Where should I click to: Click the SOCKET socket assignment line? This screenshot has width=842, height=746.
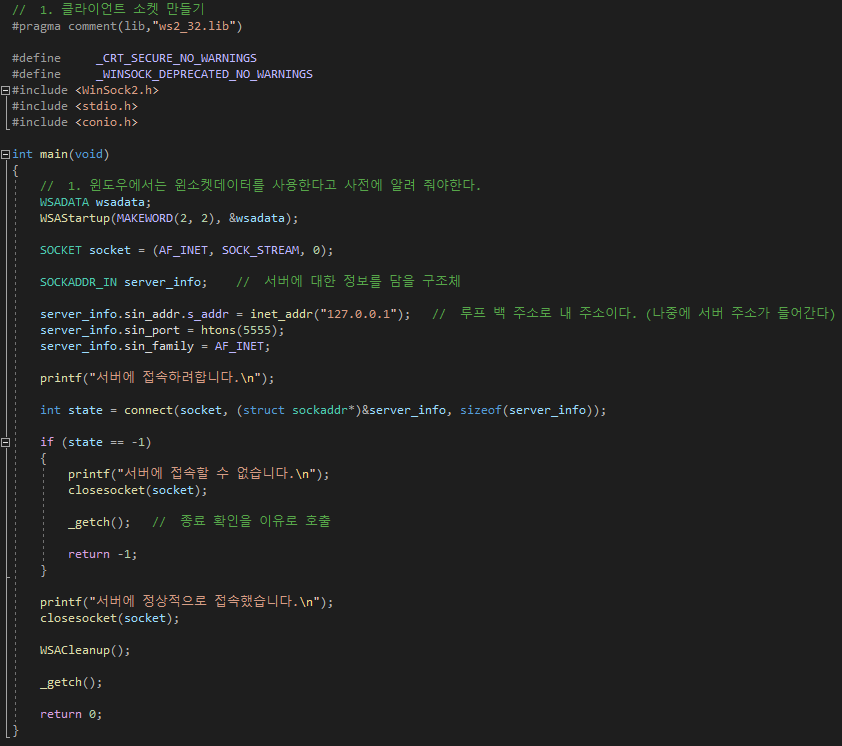(186, 250)
